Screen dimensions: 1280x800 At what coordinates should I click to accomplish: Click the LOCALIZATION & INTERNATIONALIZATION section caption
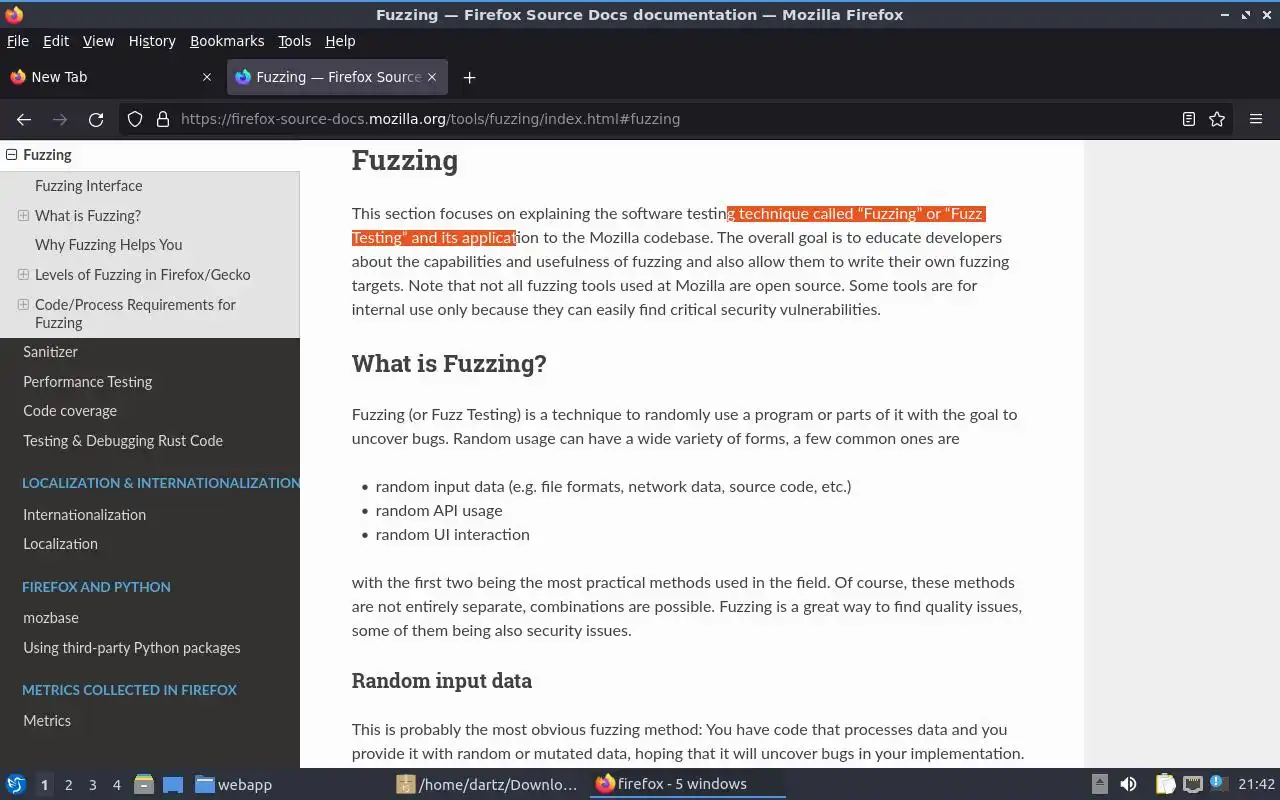pos(161,483)
